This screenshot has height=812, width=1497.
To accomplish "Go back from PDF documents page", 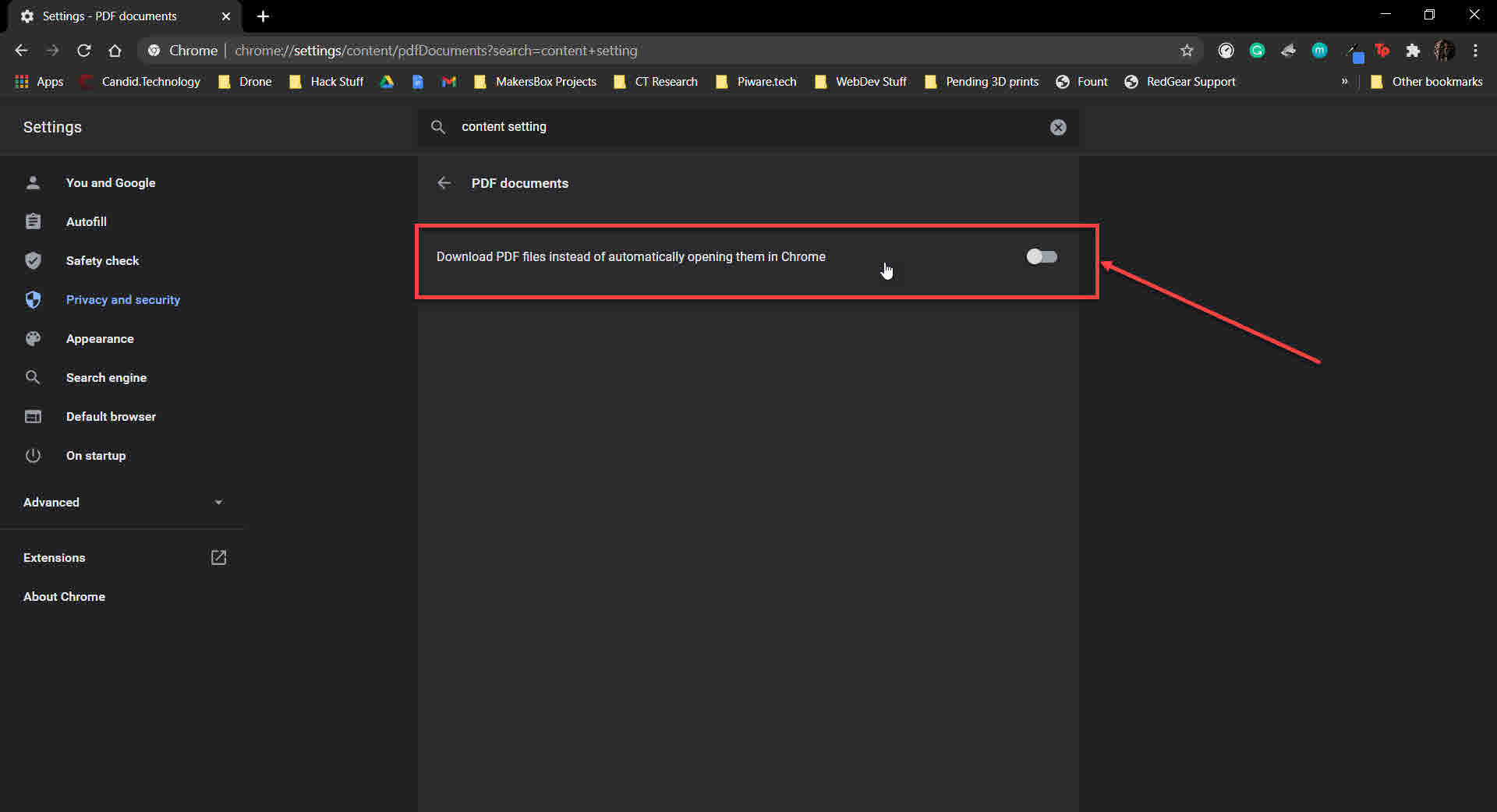I will tap(444, 183).
